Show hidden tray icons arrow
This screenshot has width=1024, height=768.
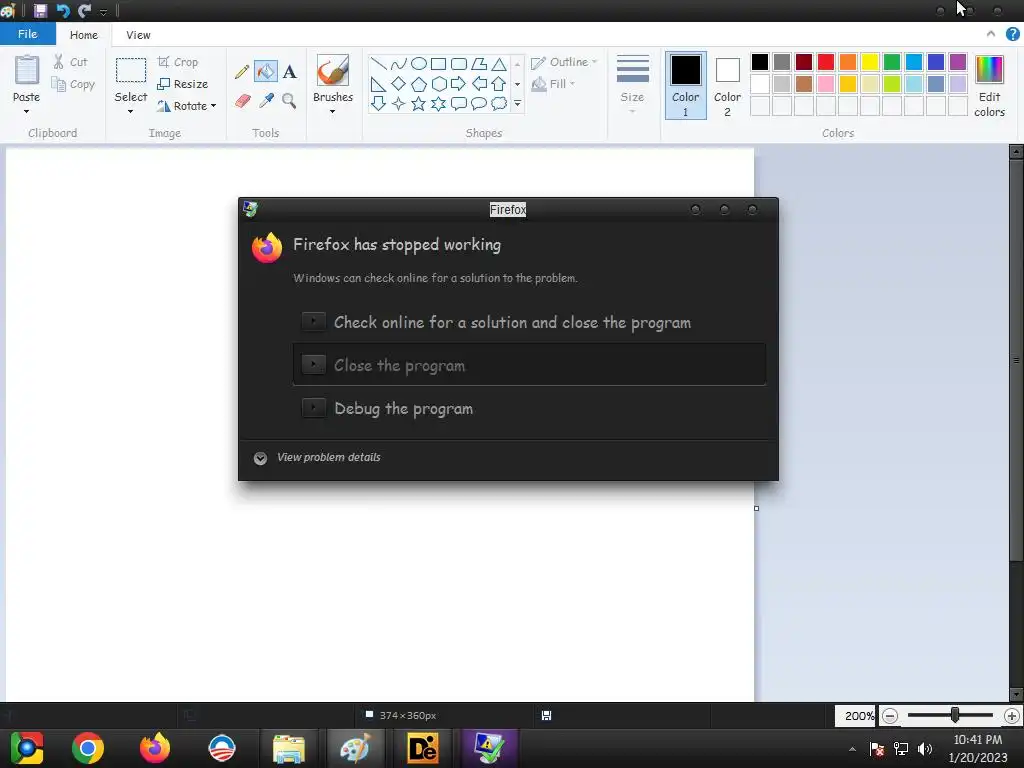852,749
